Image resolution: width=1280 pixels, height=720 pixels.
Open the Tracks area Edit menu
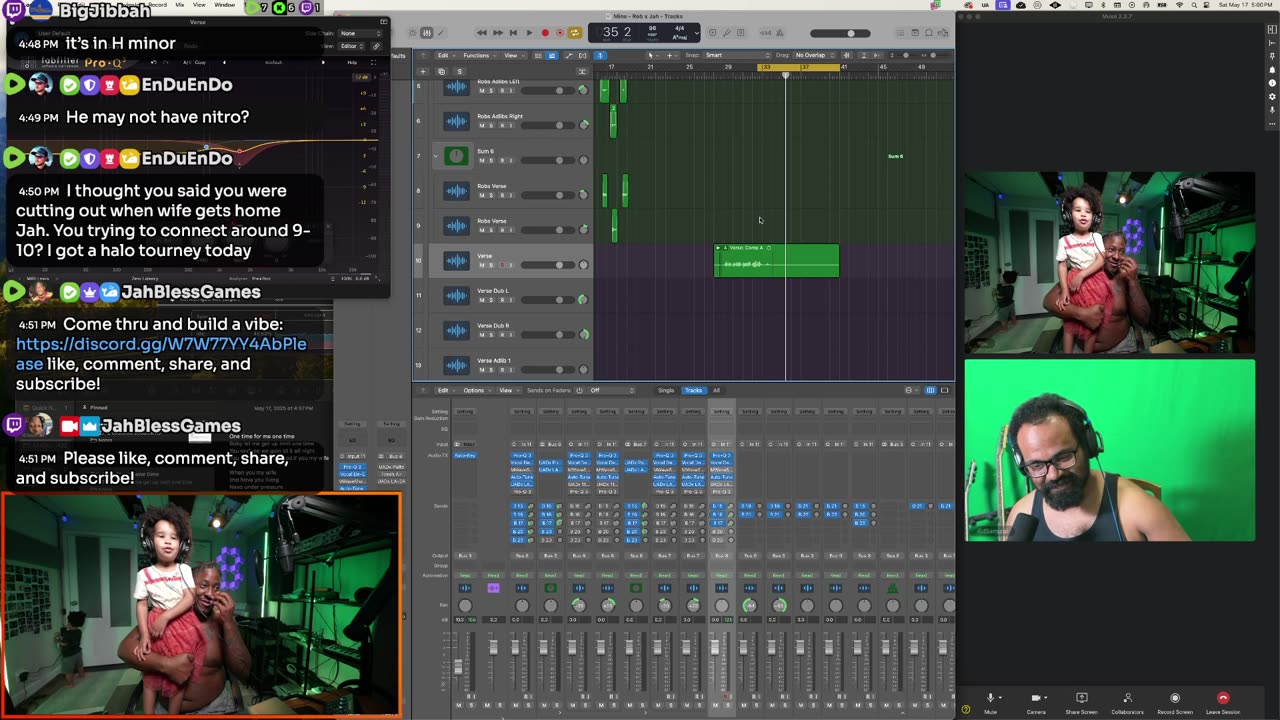pyautogui.click(x=445, y=55)
